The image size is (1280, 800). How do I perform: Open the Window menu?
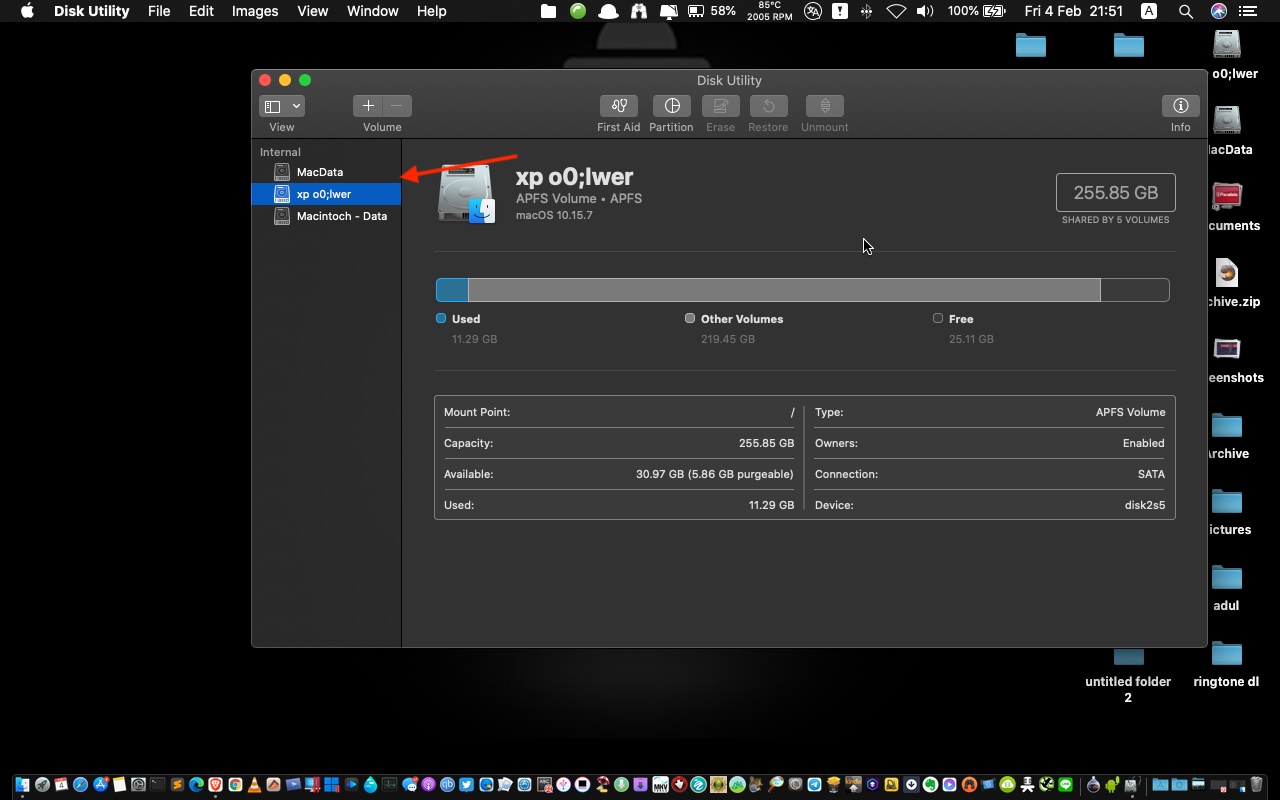pyautogui.click(x=372, y=11)
